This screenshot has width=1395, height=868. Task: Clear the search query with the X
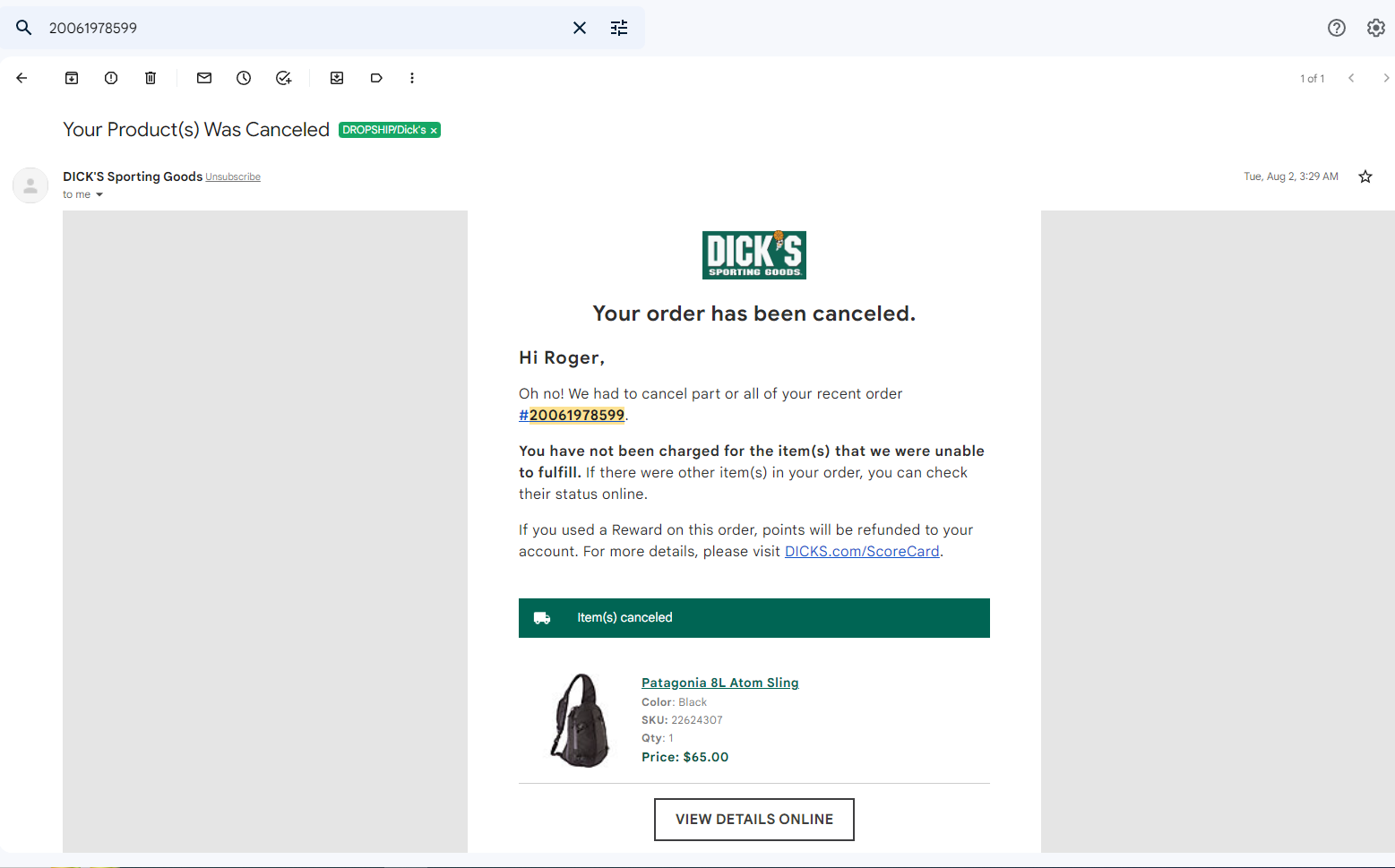click(580, 28)
